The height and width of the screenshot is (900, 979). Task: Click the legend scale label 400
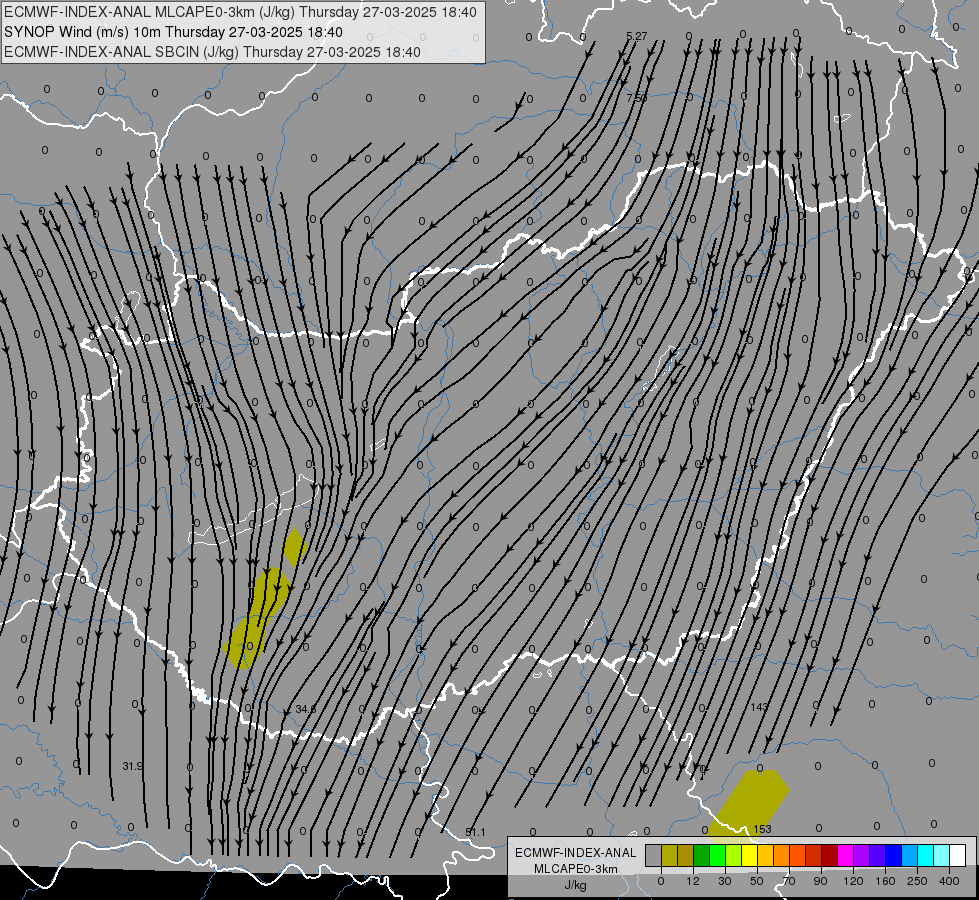point(949,881)
